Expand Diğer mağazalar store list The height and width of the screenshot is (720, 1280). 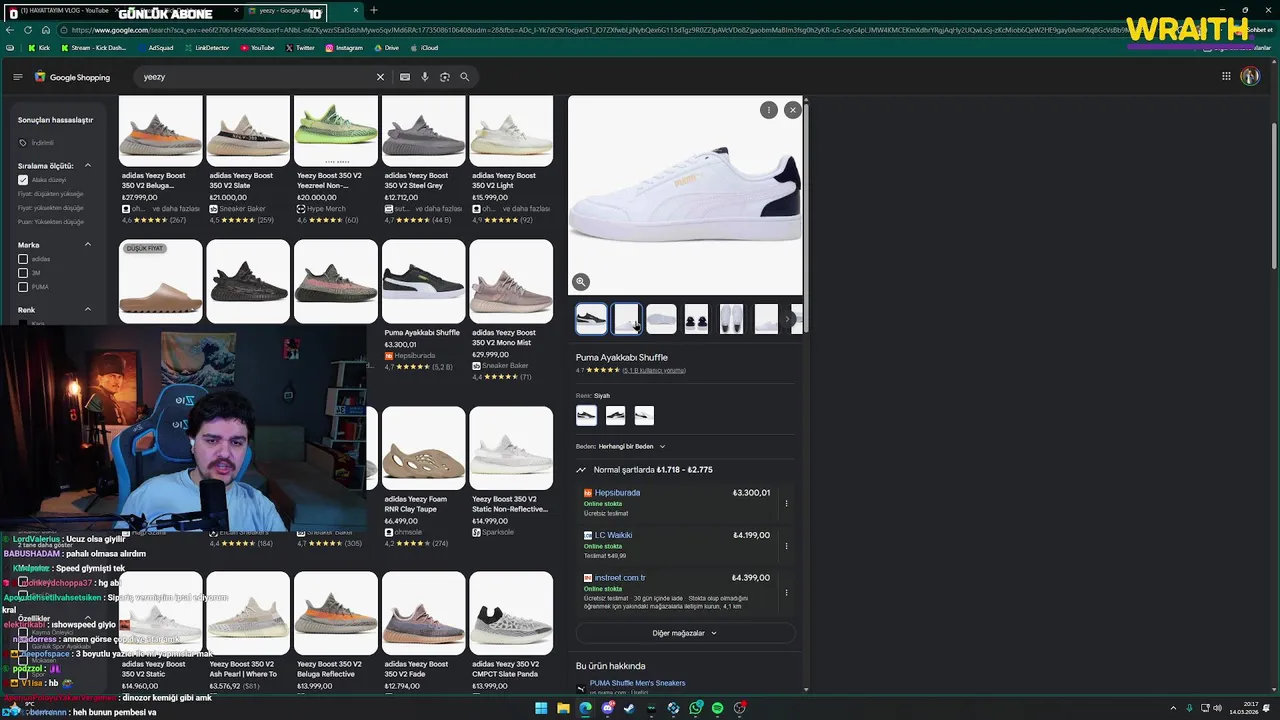(685, 633)
